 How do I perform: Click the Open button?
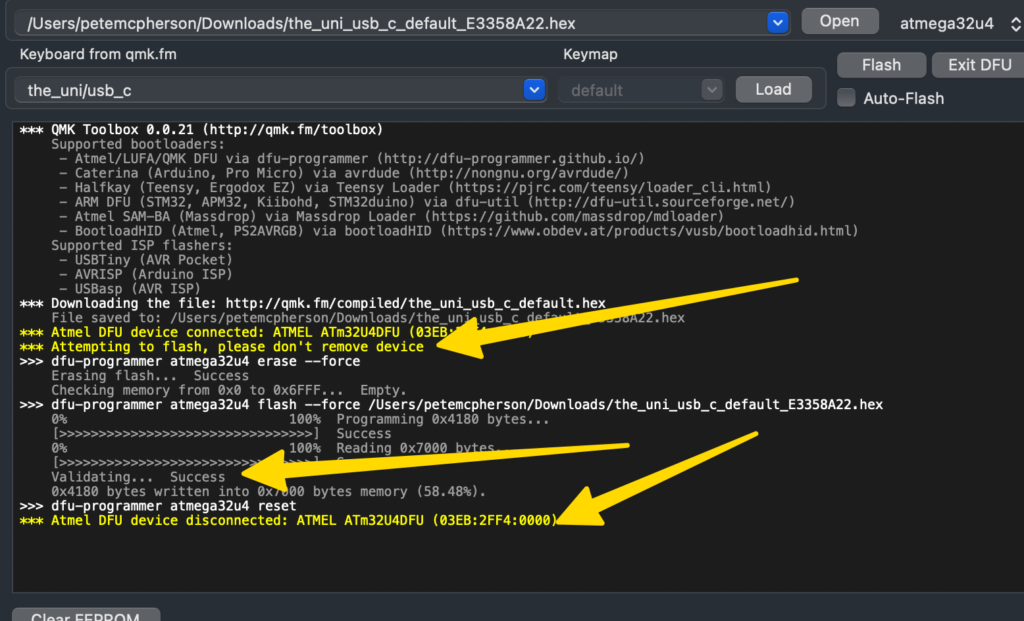(x=839, y=22)
